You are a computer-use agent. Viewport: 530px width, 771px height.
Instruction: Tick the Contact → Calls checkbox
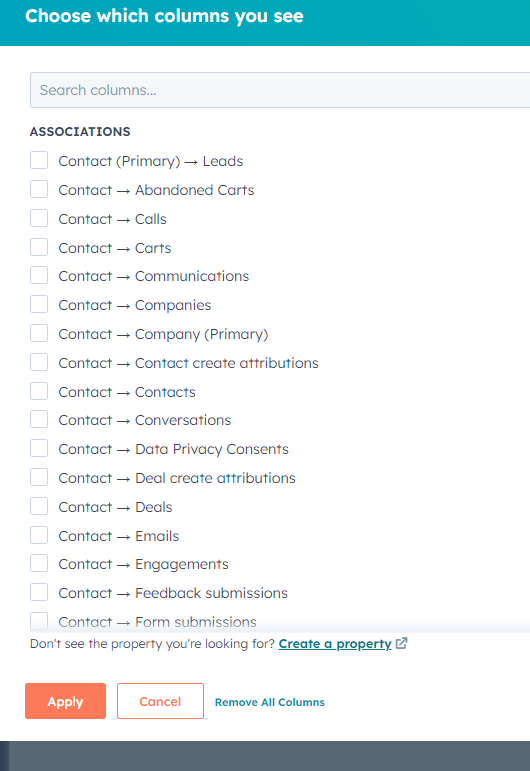[39, 218]
